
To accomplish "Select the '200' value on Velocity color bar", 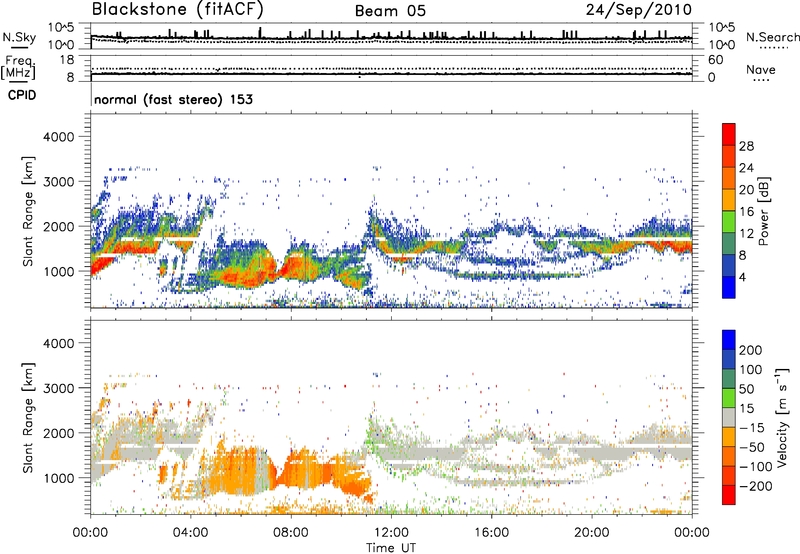I will coord(751,350).
